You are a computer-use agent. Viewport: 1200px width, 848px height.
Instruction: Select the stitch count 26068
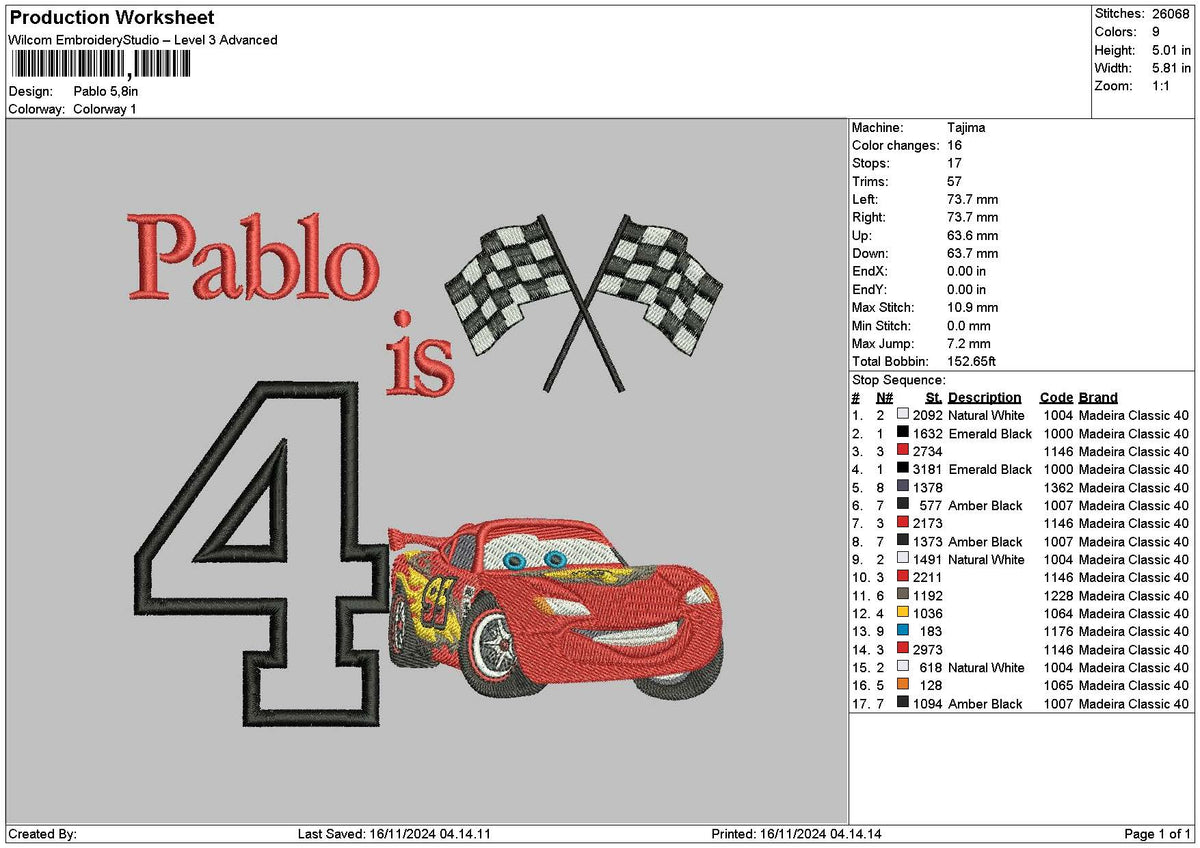click(x=1172, y=14)
